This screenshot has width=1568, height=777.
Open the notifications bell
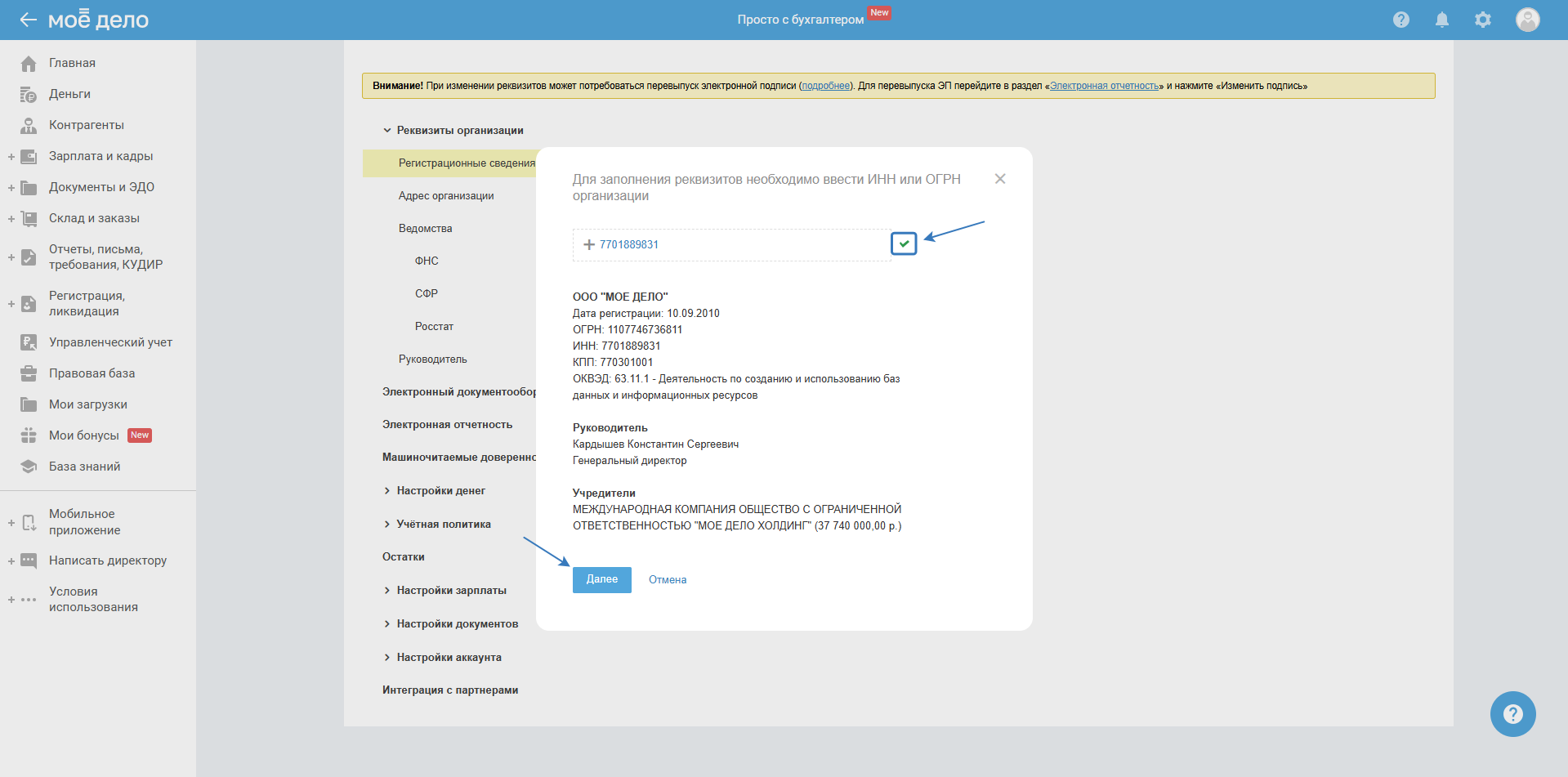(x=1442, y=20)
